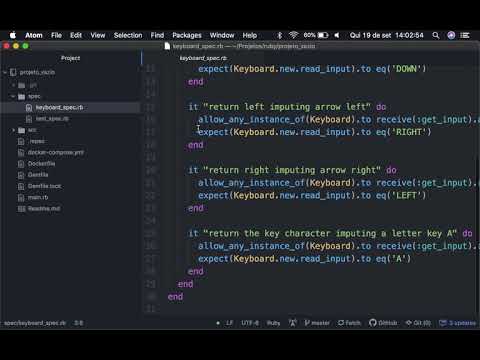
Task: Click the UTF-8 encoding selector
Action: [250, 323]
